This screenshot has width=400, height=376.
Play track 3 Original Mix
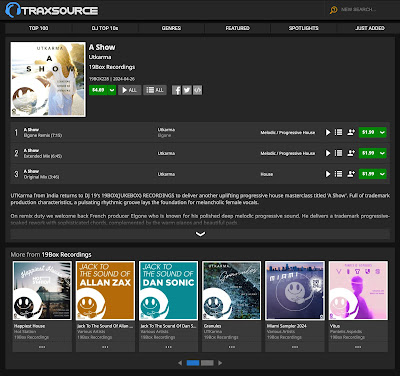click(328, 174)
